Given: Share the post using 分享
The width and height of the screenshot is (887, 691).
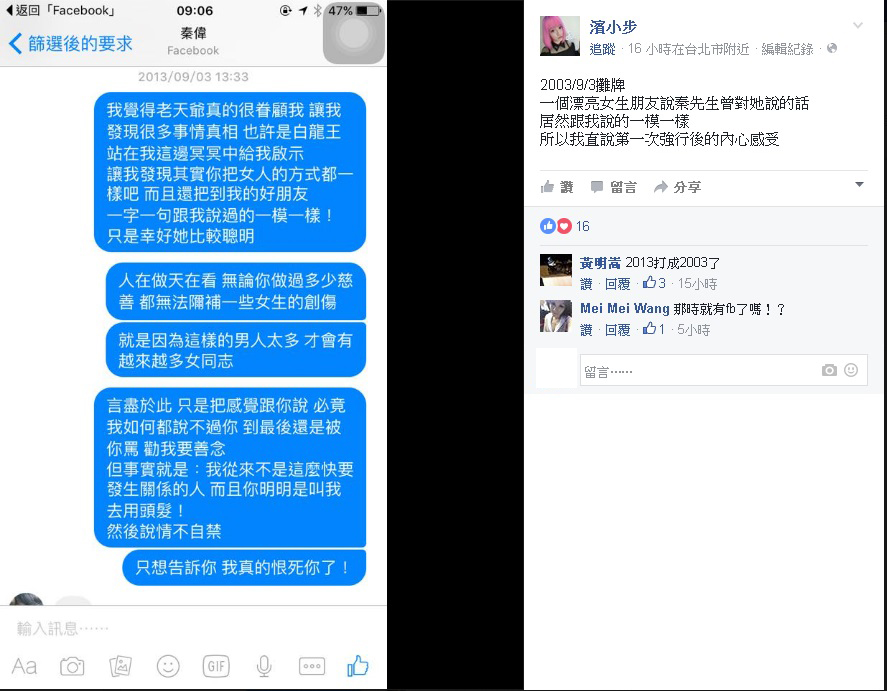Looking at the screenshot, I should [678, 187].
